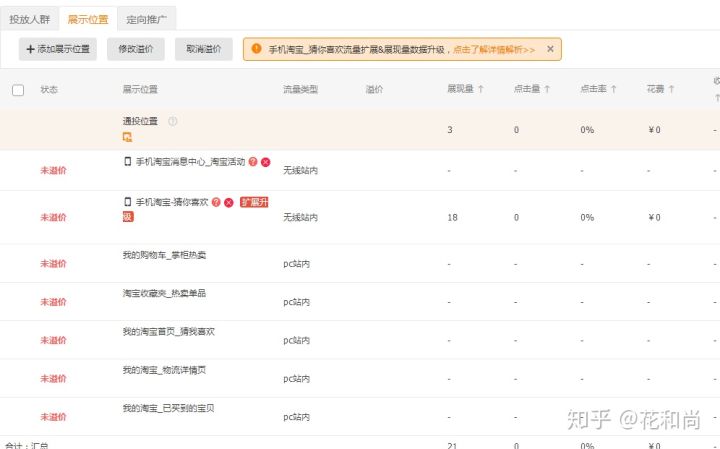Switch to the 投放人群 tab

(x=30, y=19)
